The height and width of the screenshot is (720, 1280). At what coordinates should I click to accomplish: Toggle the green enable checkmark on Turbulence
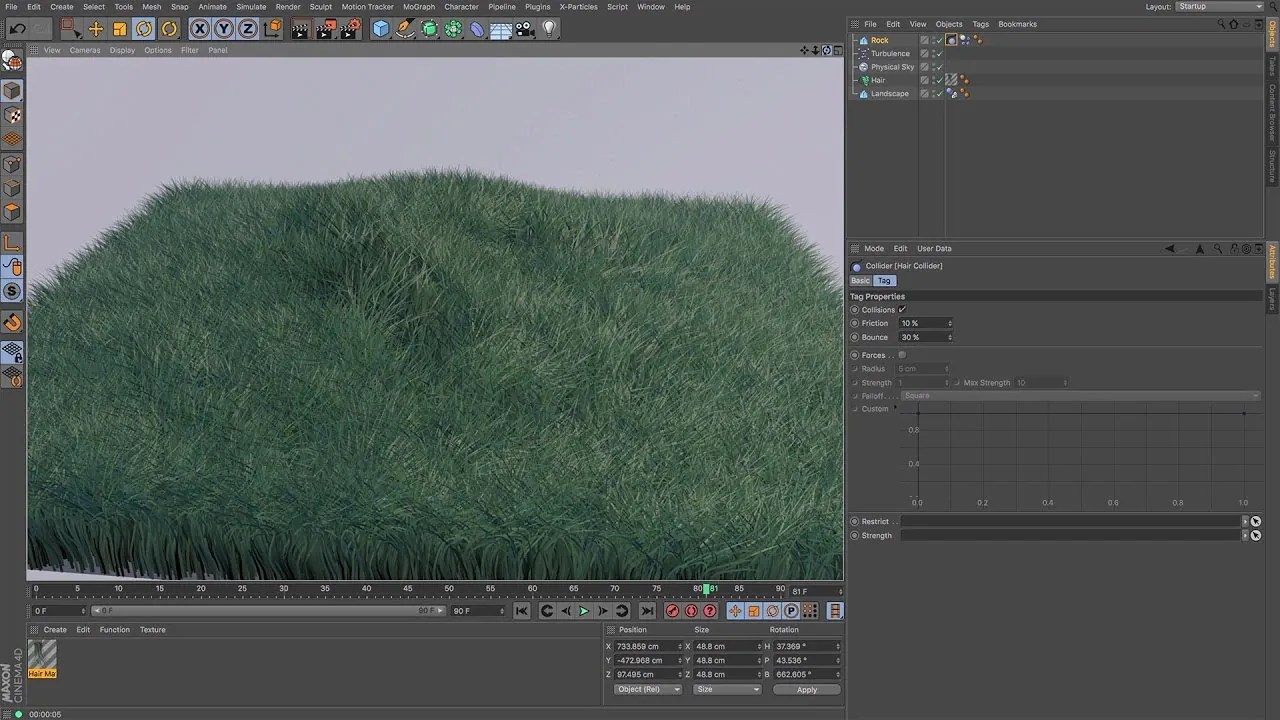940,53
